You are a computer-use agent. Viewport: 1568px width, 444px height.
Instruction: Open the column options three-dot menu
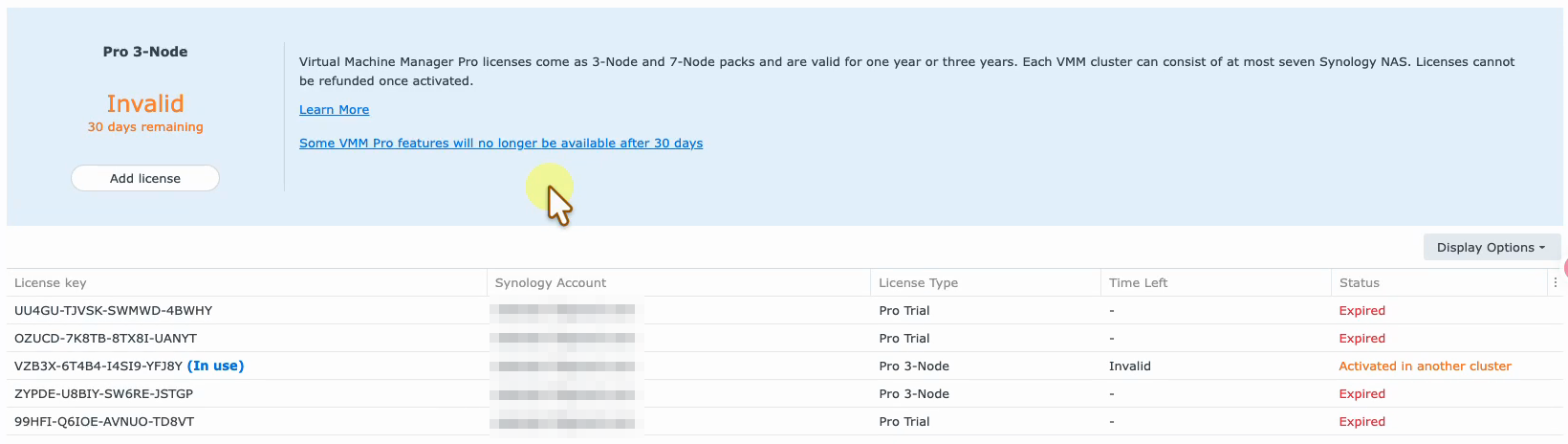click(1556, 282)
